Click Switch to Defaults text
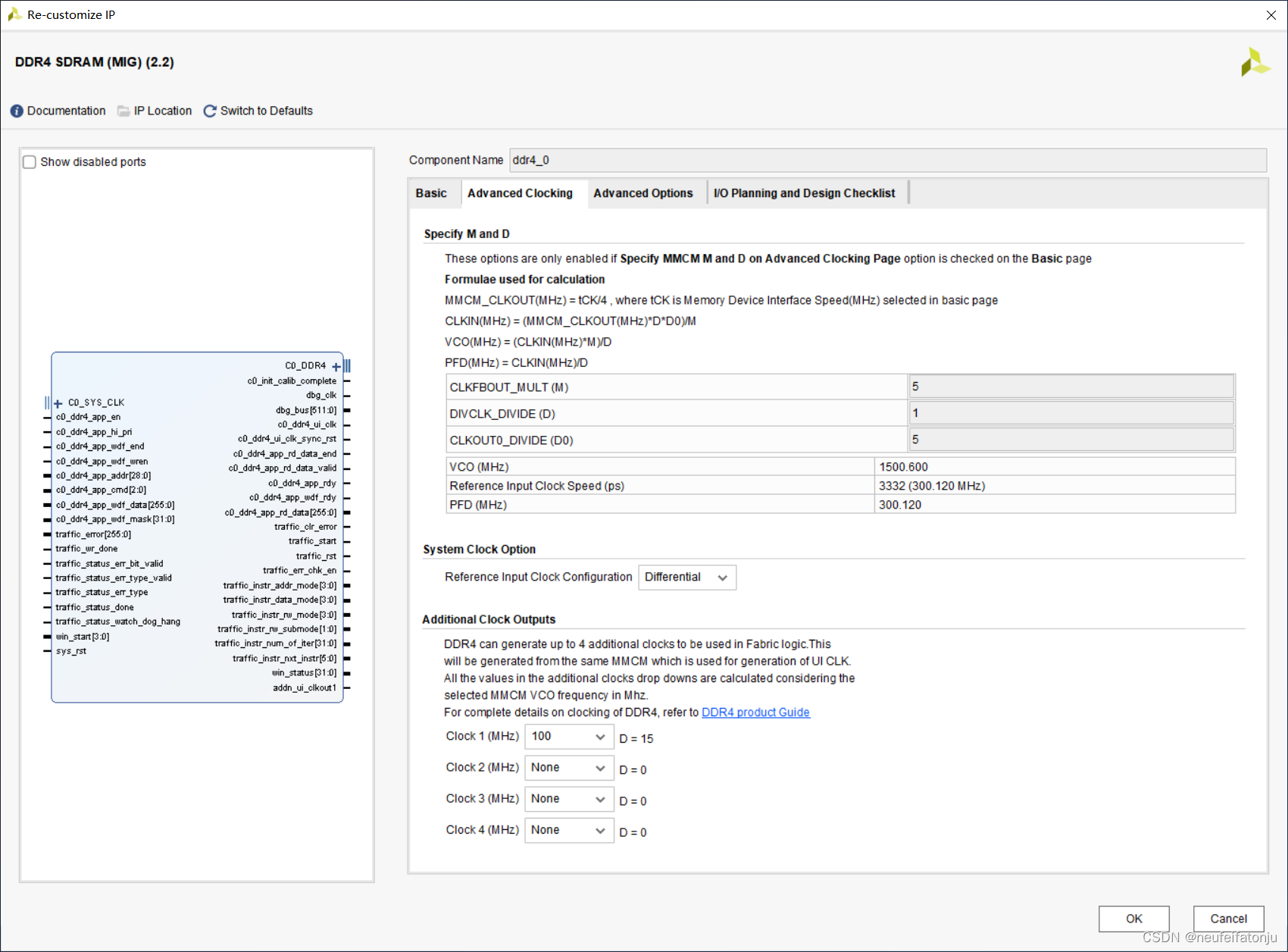Image resolution: width=1288 pixels, height=952 pixels. [x=267, y=111]
